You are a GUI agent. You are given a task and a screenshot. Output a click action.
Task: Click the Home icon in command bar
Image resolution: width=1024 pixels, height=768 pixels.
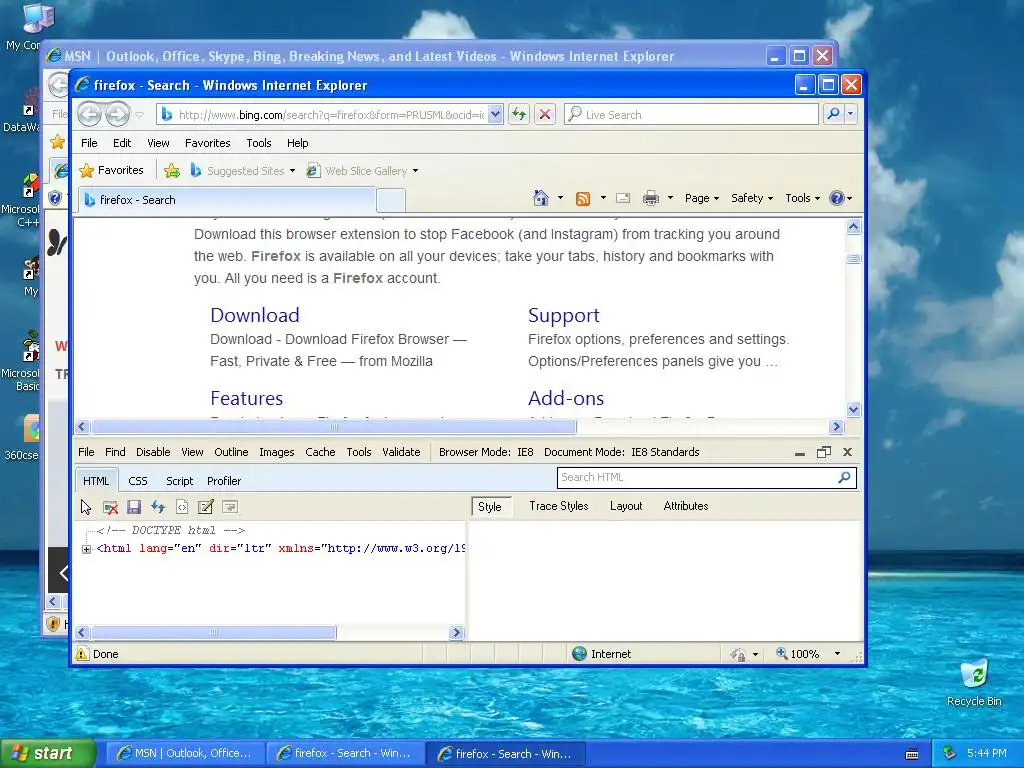point(541,198)
